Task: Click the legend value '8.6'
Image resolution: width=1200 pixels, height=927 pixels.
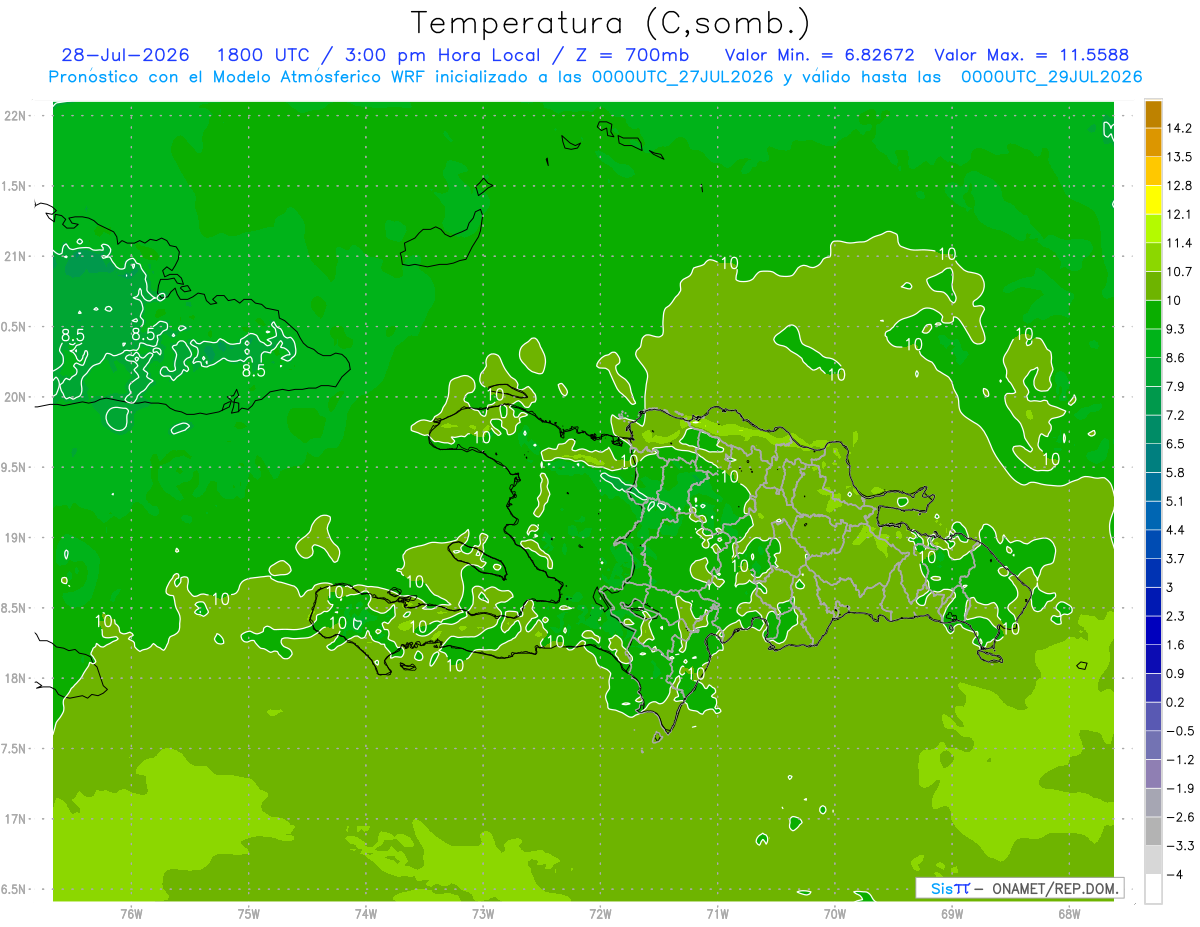Action: 1176,358
